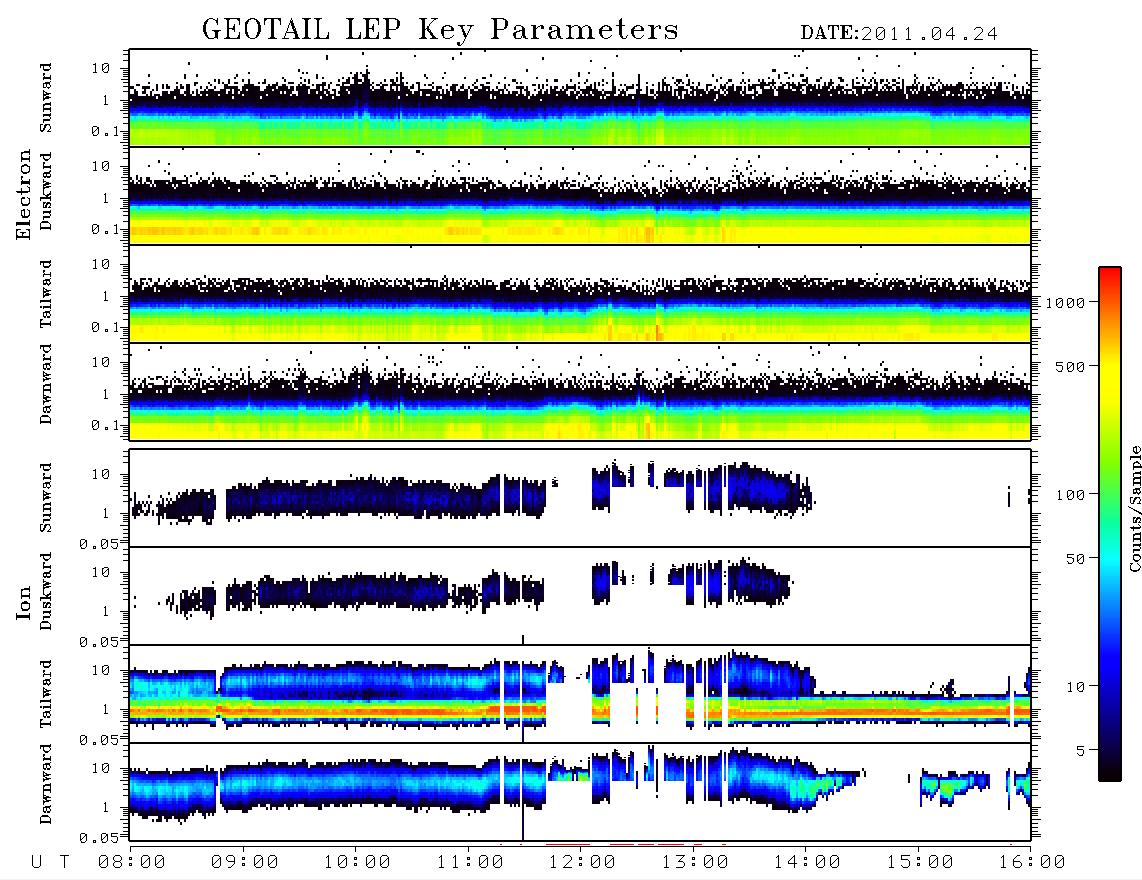
Task: Click the Electron Tailward panel's 1 tick label
Action: (105, 296)
